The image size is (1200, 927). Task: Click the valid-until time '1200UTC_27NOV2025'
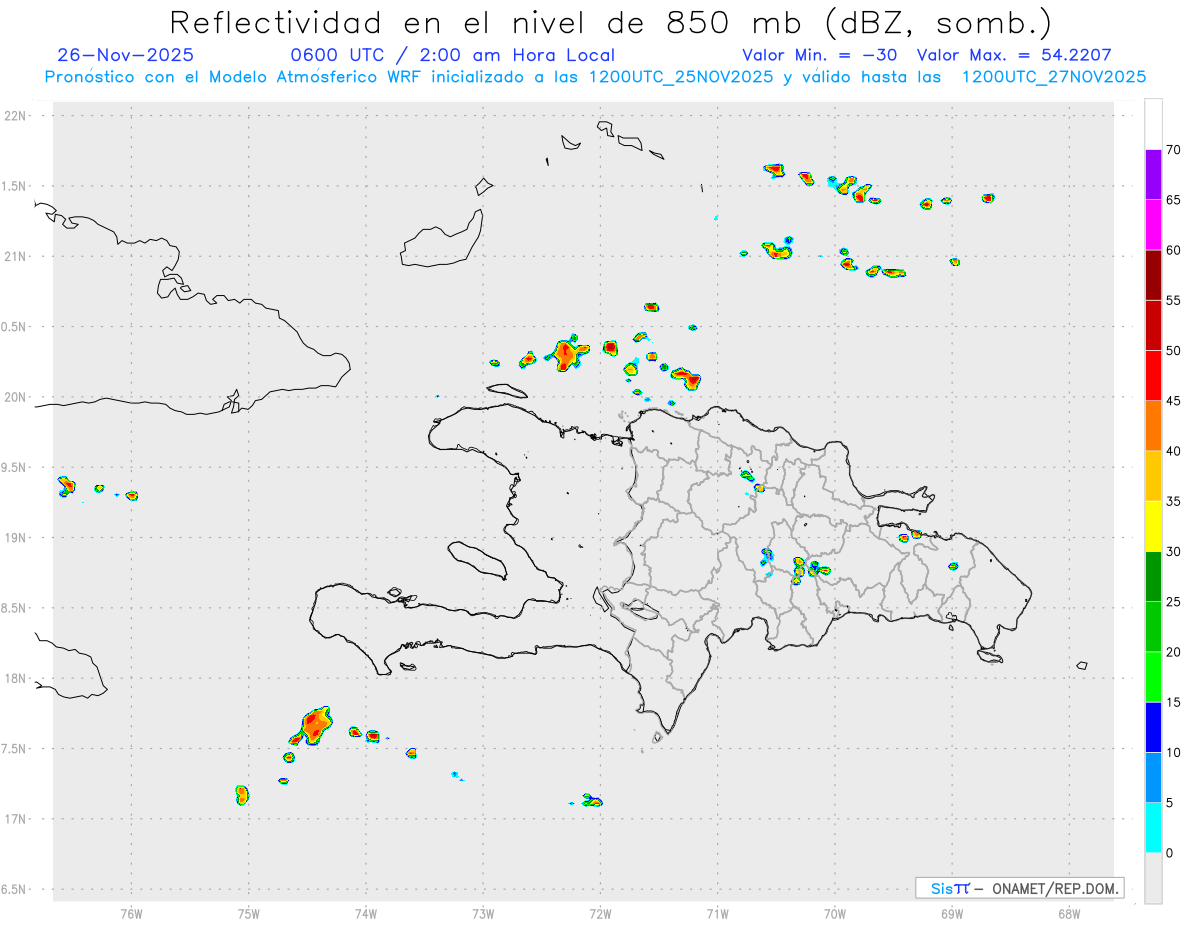click(x=1053, y=77)
